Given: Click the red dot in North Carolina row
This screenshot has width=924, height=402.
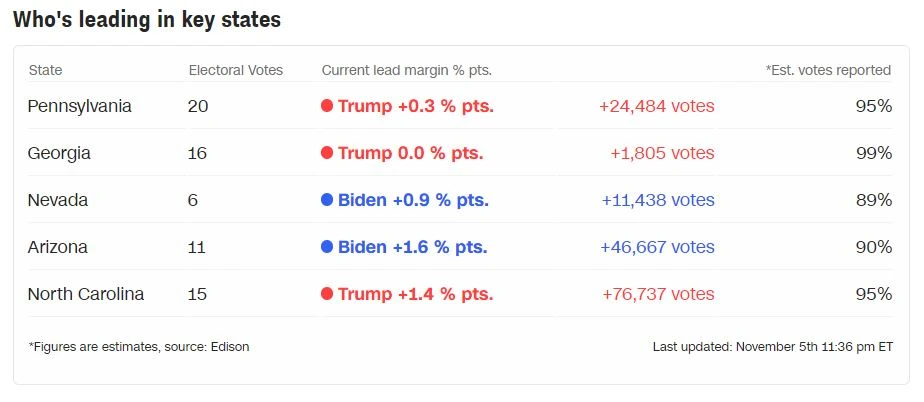Looking at the screenshot, I should pyautogui.click(x=327, y=294).
